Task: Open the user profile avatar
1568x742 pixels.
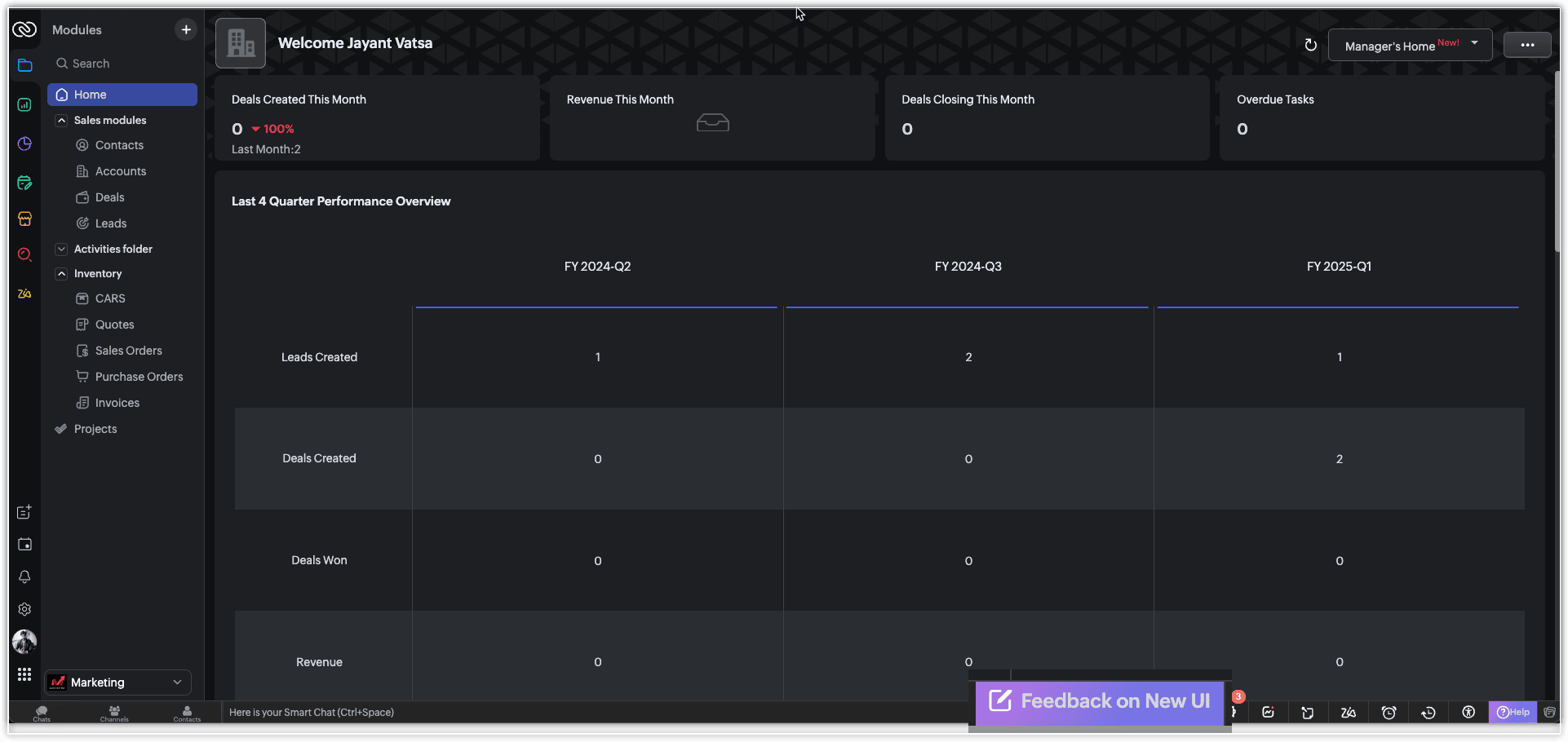Action: [x=24, y=642]
